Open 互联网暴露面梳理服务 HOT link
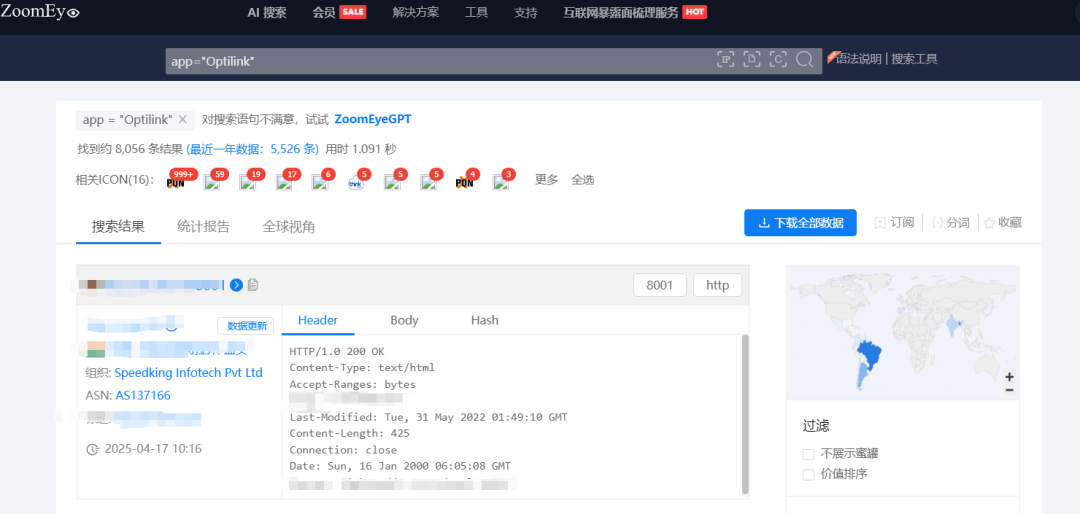 tap(635, 12)
